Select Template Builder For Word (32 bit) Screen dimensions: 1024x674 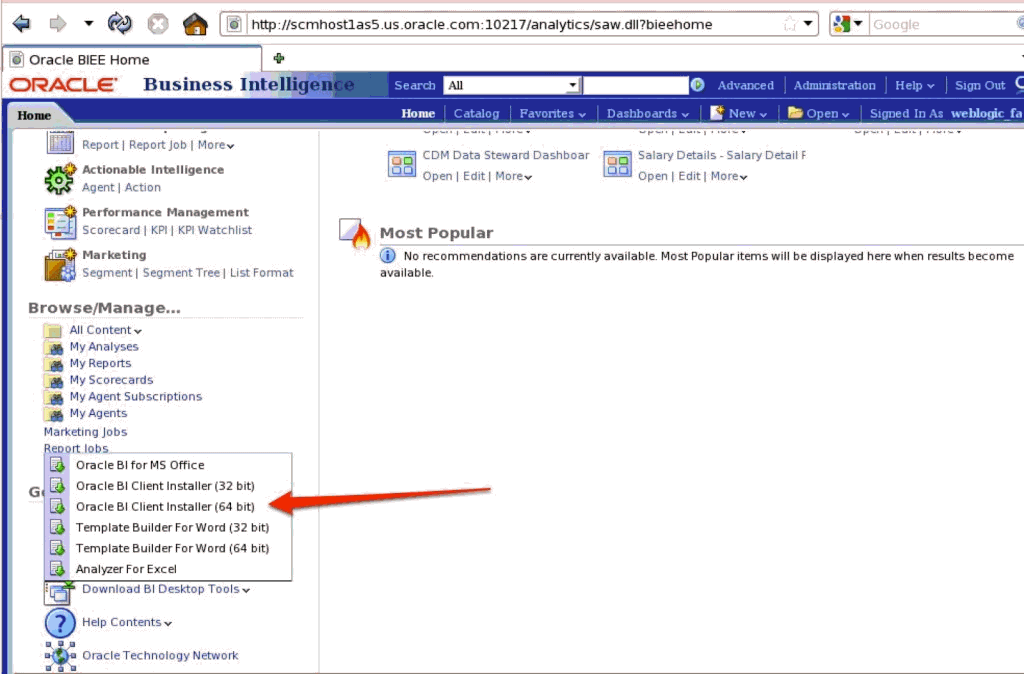point(168,528)
